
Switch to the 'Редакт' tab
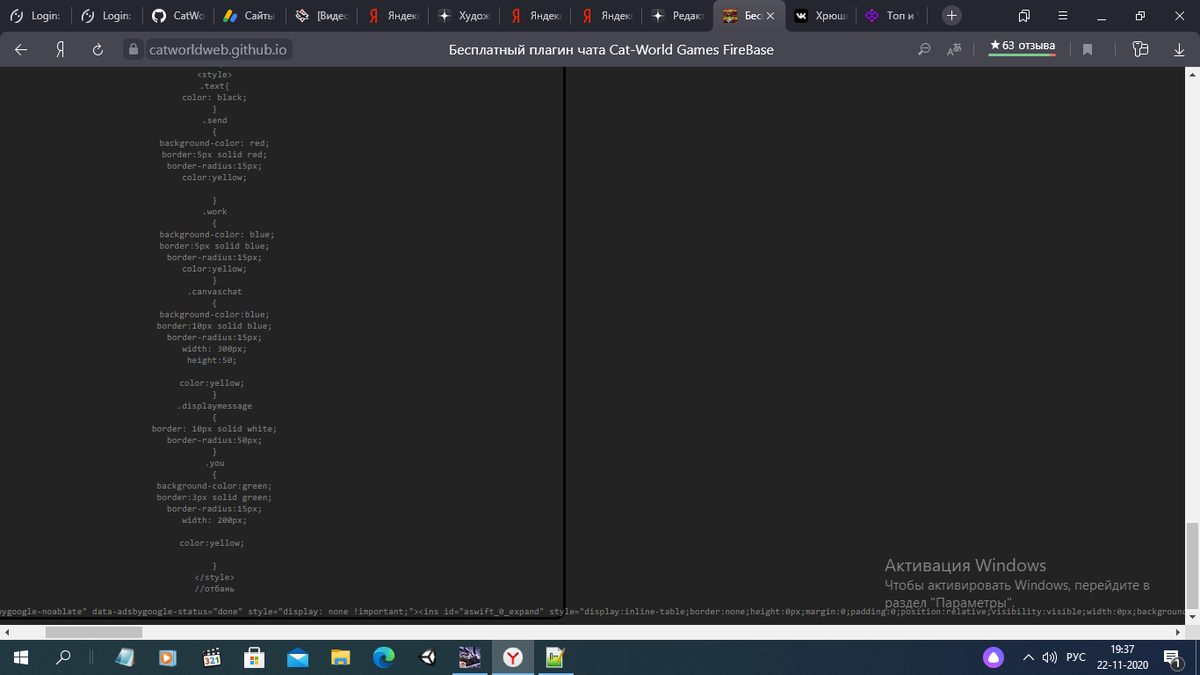[677, 16]
